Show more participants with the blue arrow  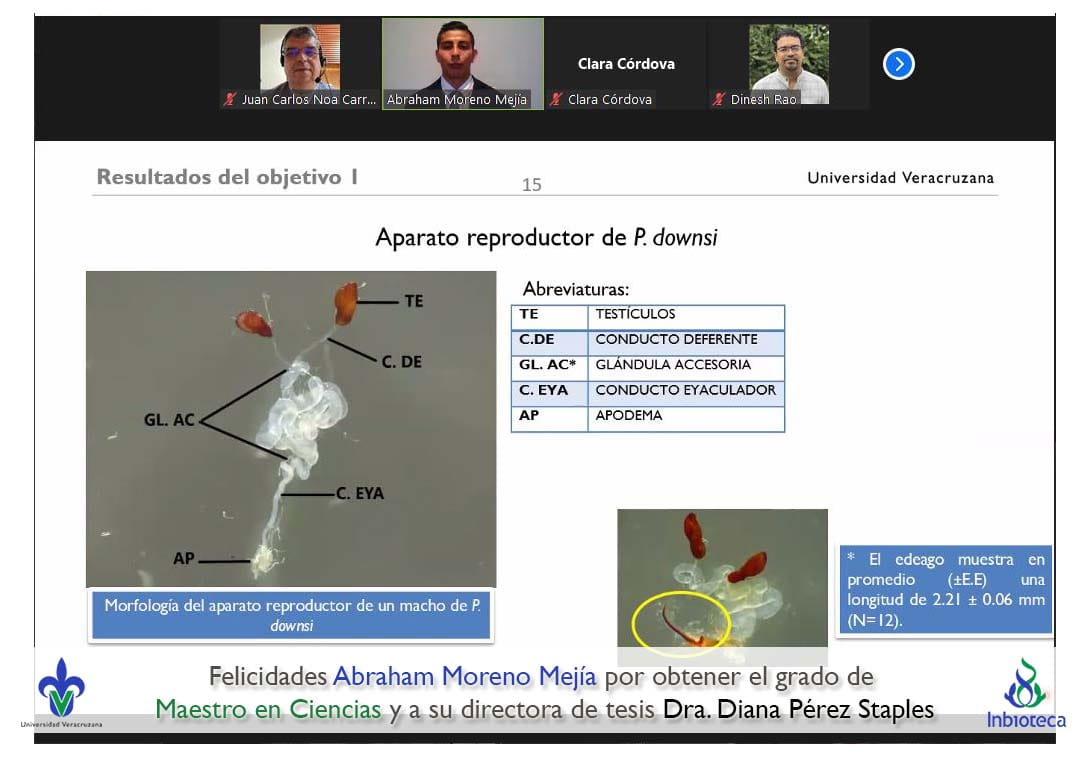pos(898,65)
